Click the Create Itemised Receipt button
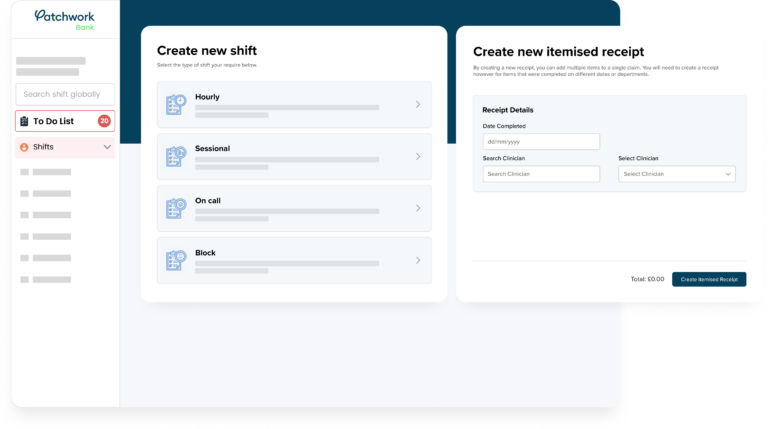768x429 pixels. coord(708,279)
